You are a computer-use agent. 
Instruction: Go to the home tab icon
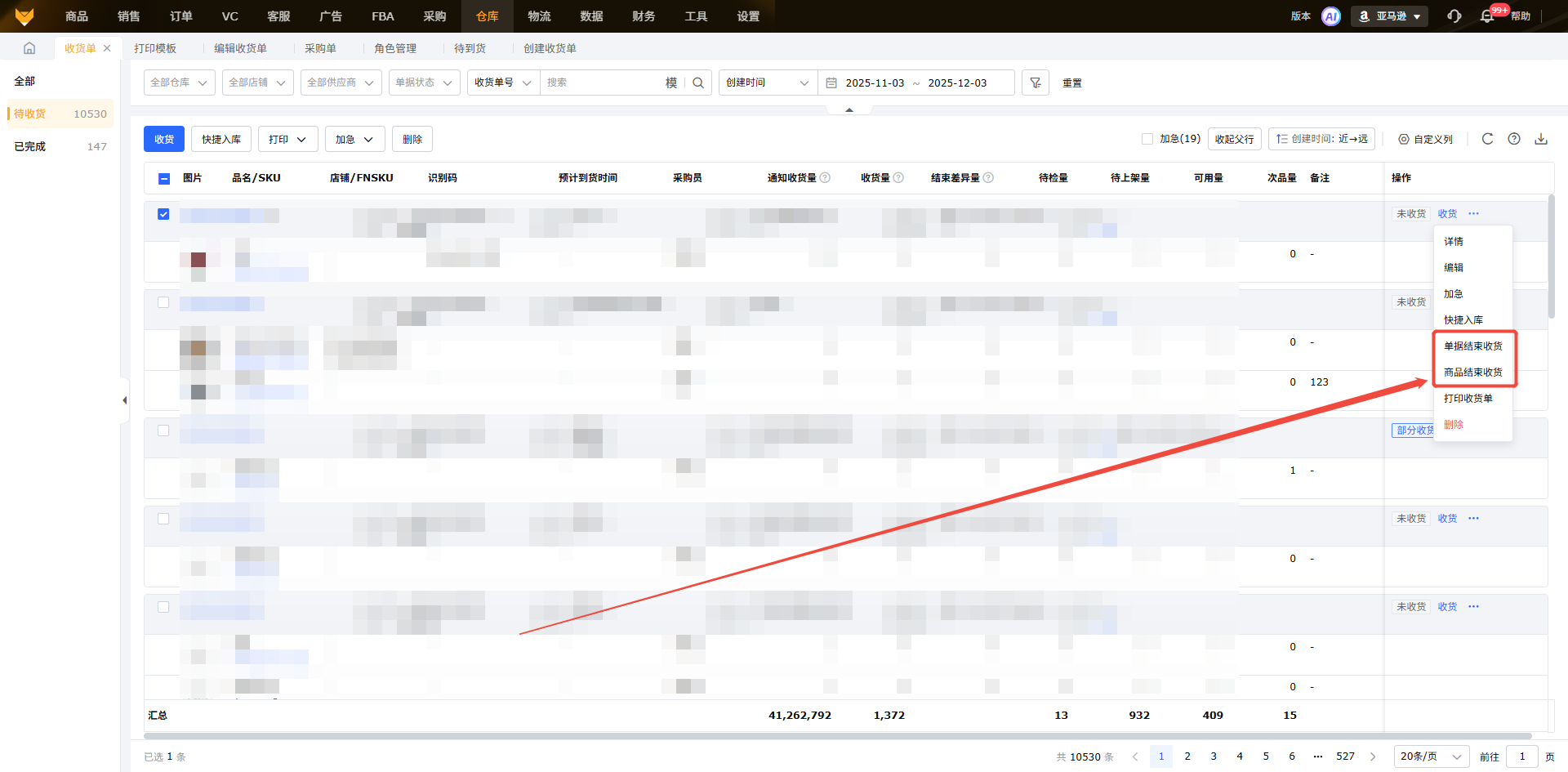click(x=29, y=48)
